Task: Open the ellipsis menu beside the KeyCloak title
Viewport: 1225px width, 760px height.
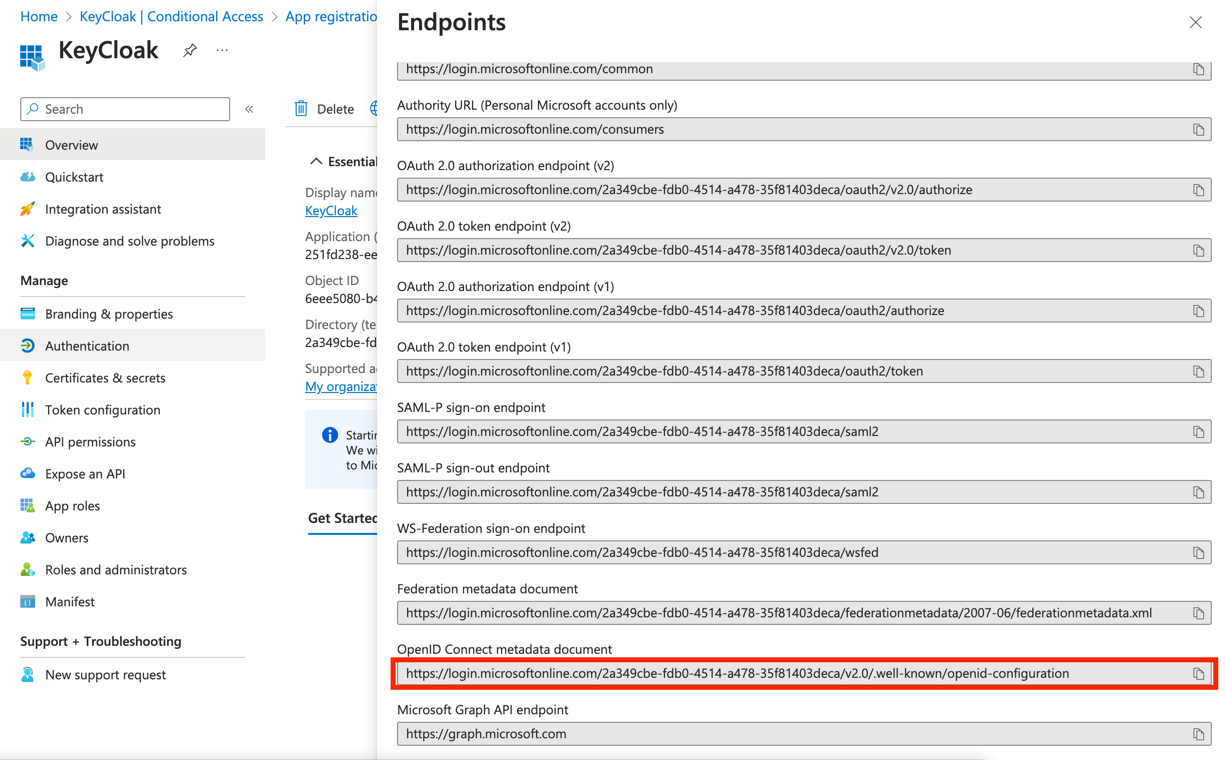Action: coord(221,49)
